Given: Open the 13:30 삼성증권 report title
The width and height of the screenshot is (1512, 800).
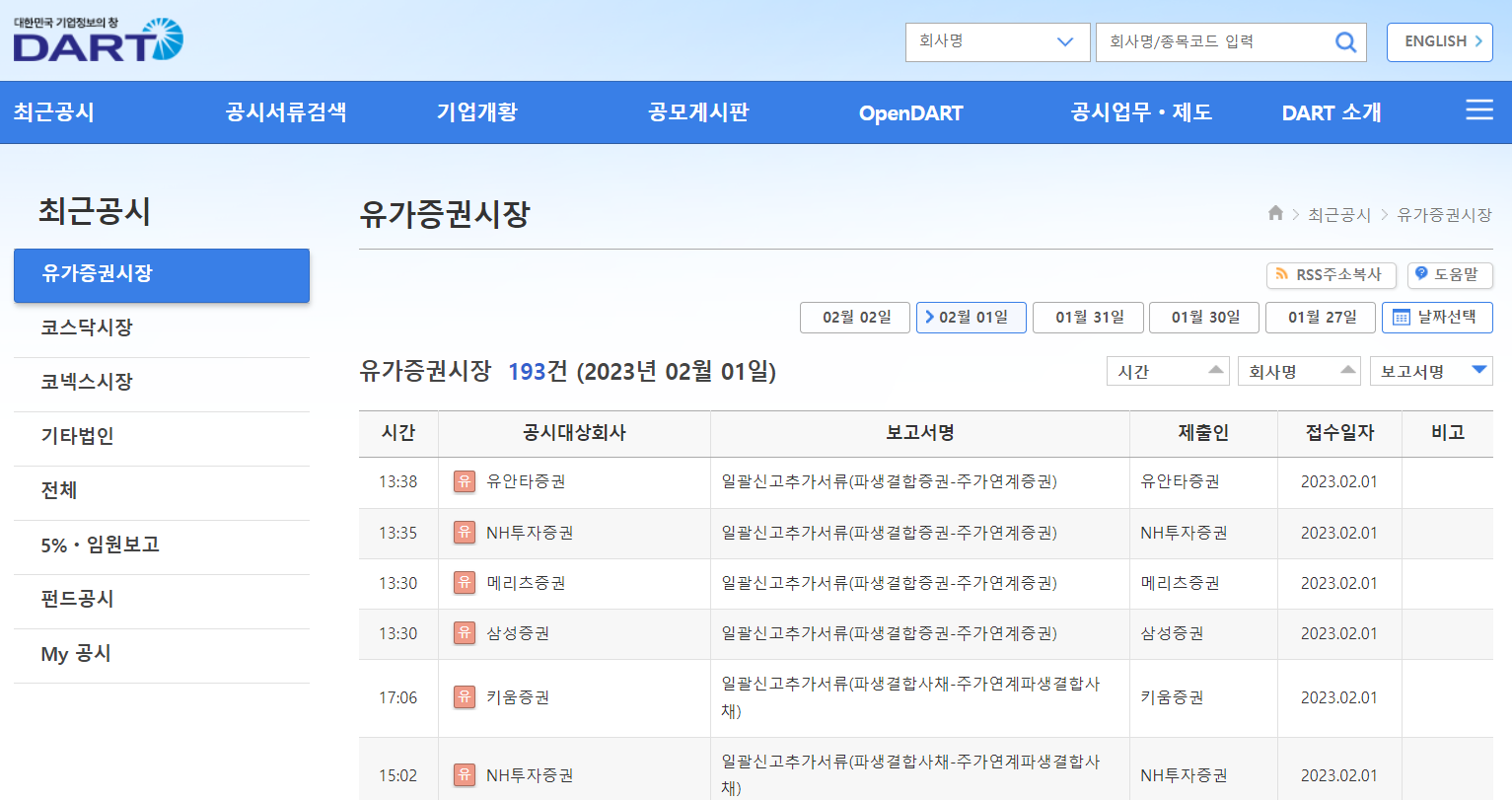Looking at the screenshot, I should point(889,633).
